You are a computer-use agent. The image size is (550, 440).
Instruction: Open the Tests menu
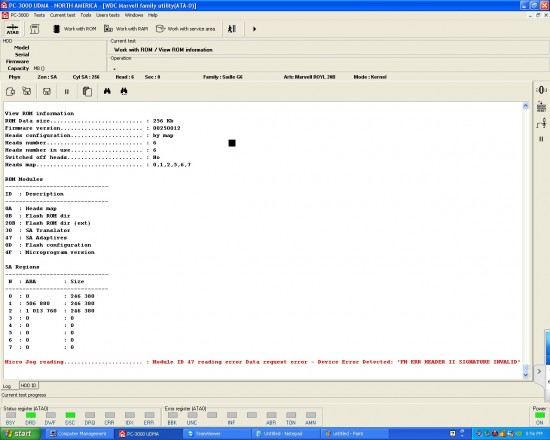coord(39,15)
